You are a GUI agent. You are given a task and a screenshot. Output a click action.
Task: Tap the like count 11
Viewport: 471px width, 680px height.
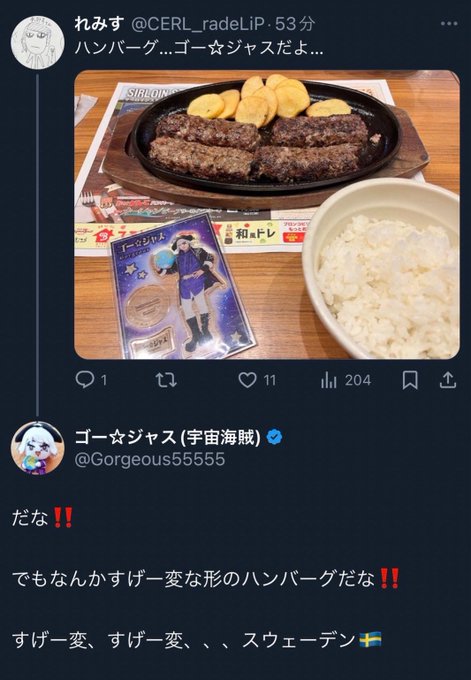pyautogui.click(x=270, y=380)
